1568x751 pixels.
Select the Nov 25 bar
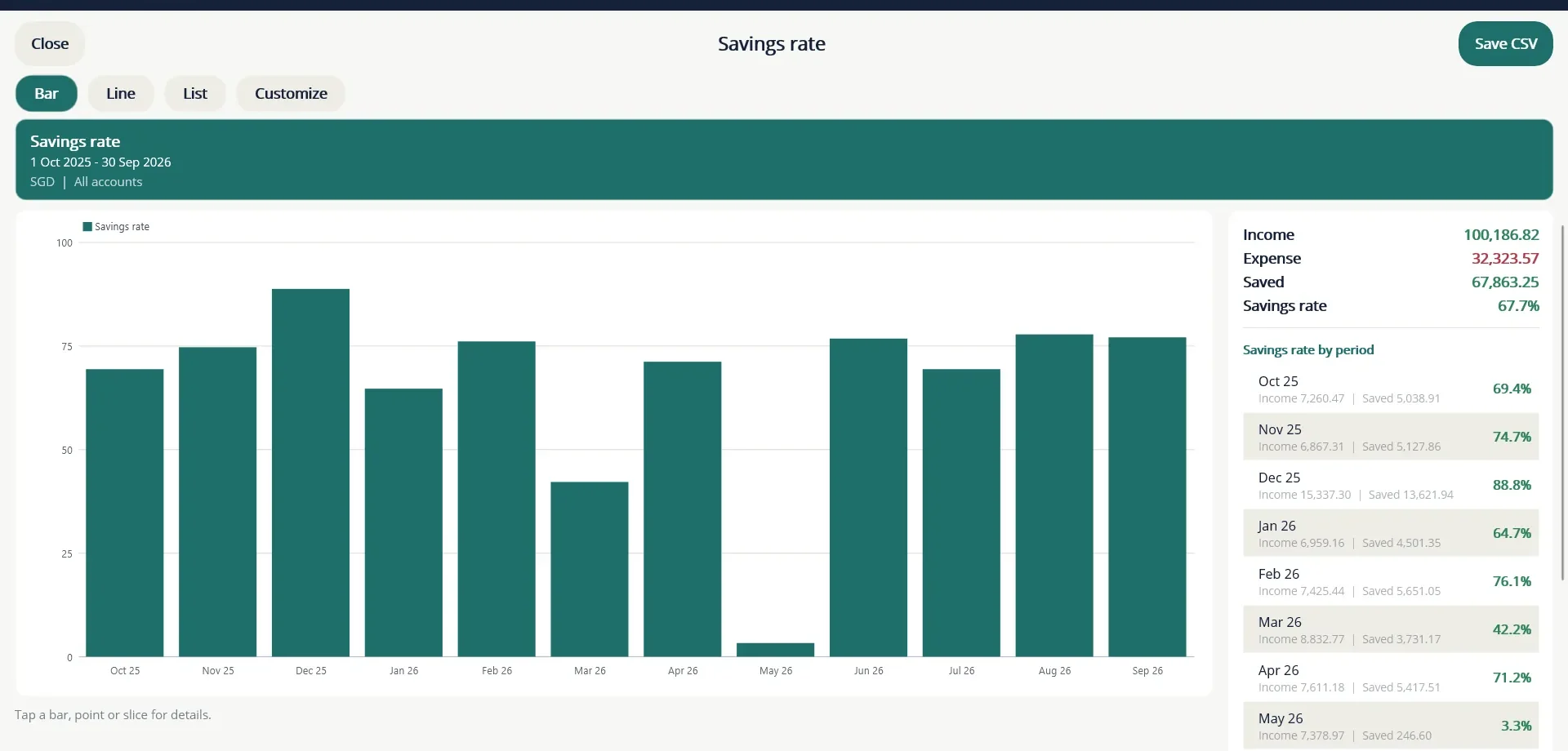pyautogui.click(x=218, y=502)
